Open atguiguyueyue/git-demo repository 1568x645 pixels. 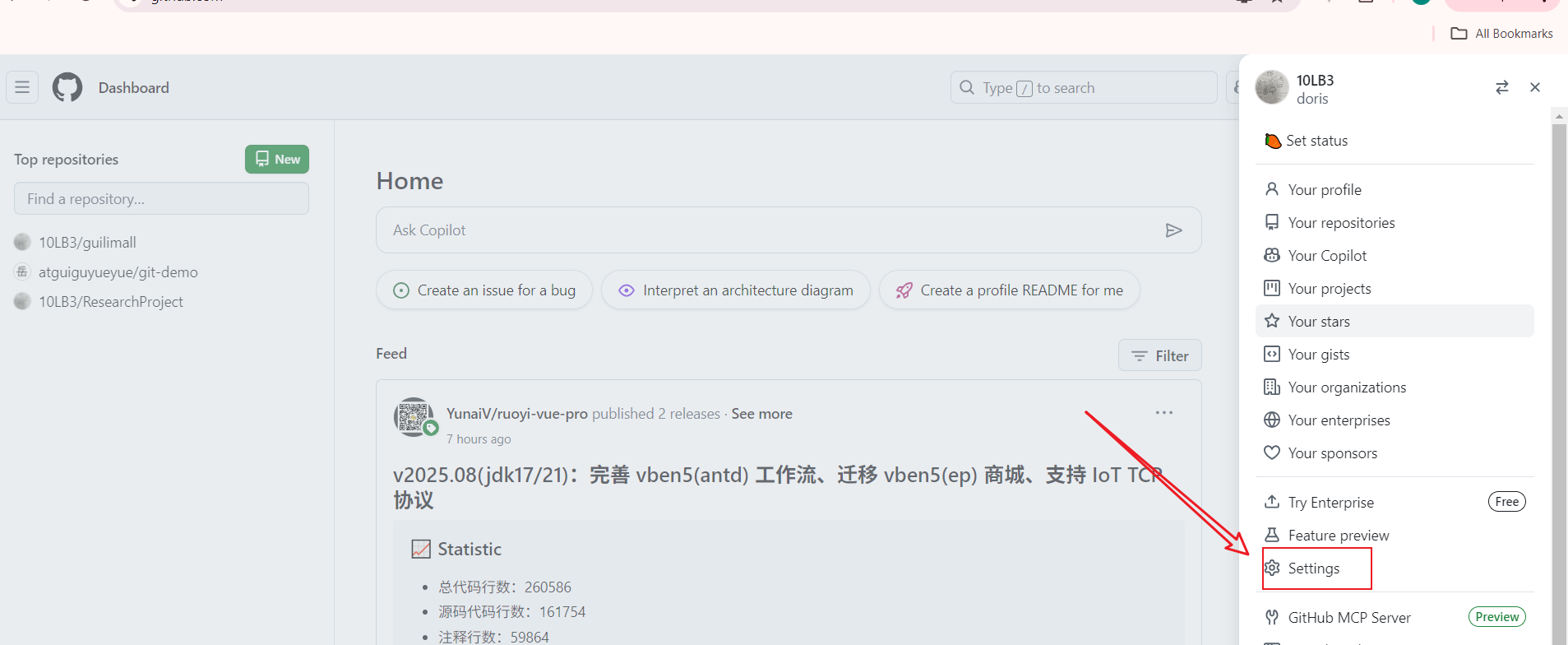118,272
